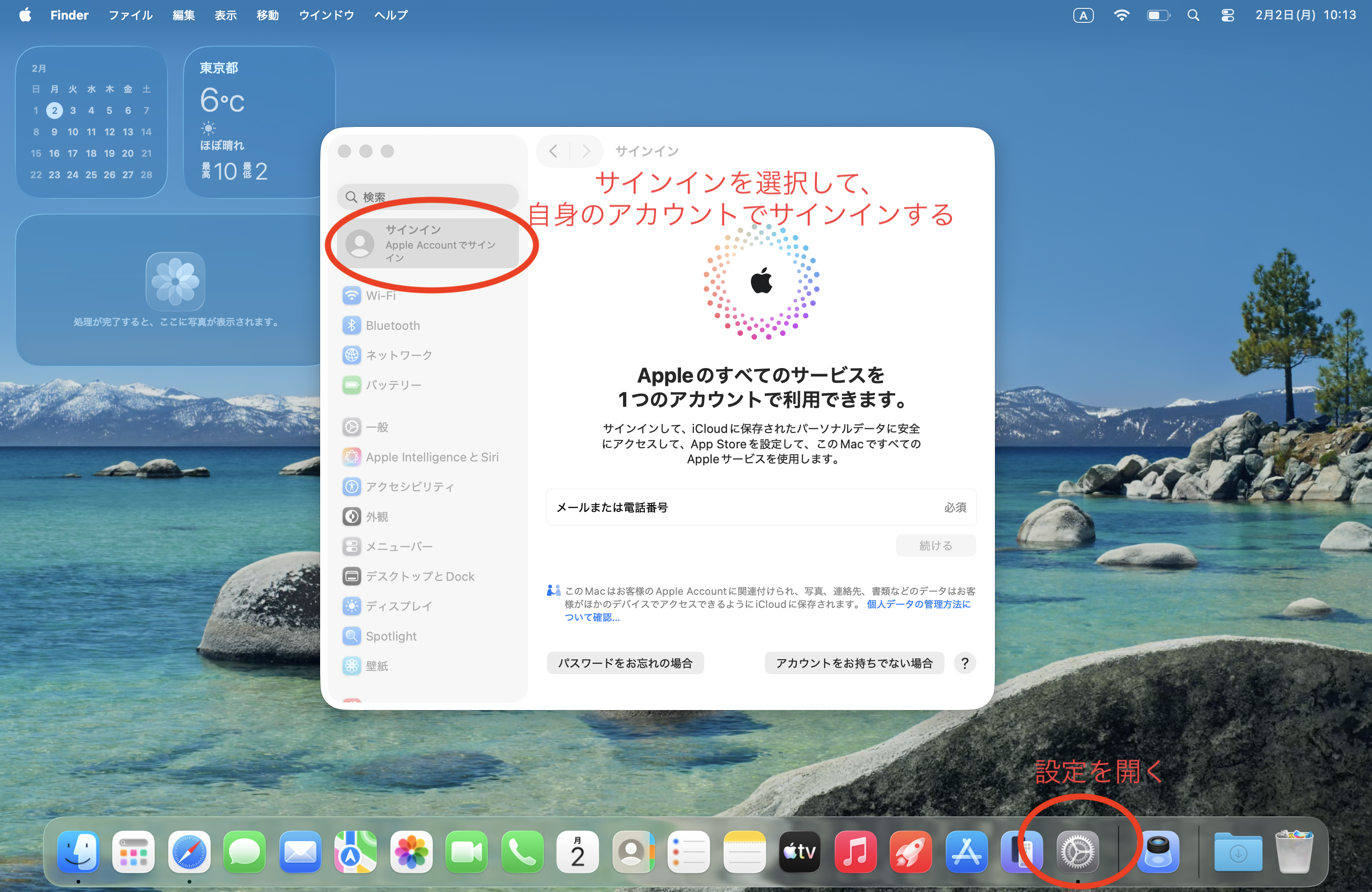Viewport: 1372px width, 892px height.
Task: Open the 表示 menu
Action: click(225, 15)
